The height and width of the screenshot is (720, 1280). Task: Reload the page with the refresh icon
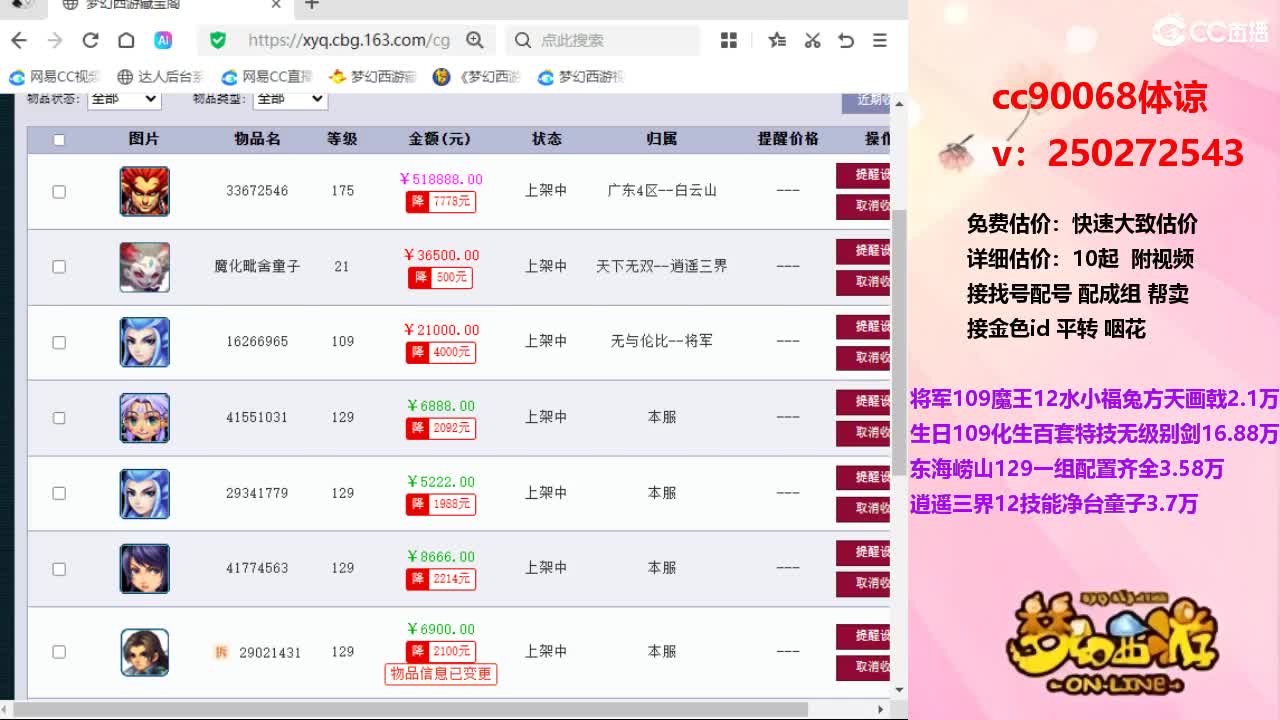point(90,40)
